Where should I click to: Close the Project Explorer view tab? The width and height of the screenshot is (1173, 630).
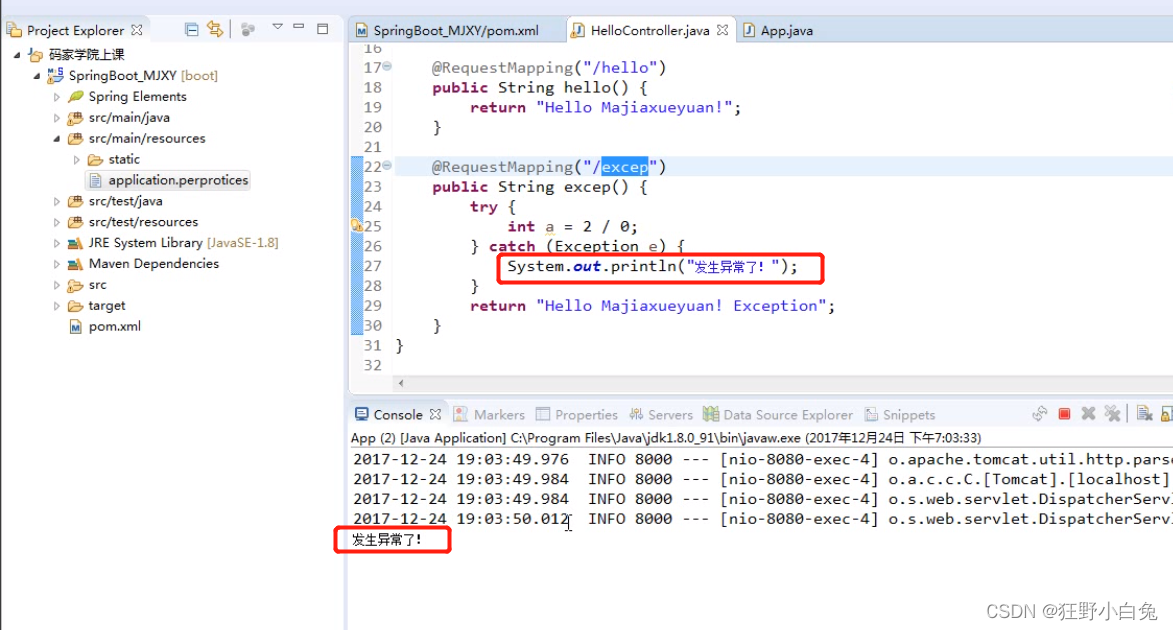[137, 30]
